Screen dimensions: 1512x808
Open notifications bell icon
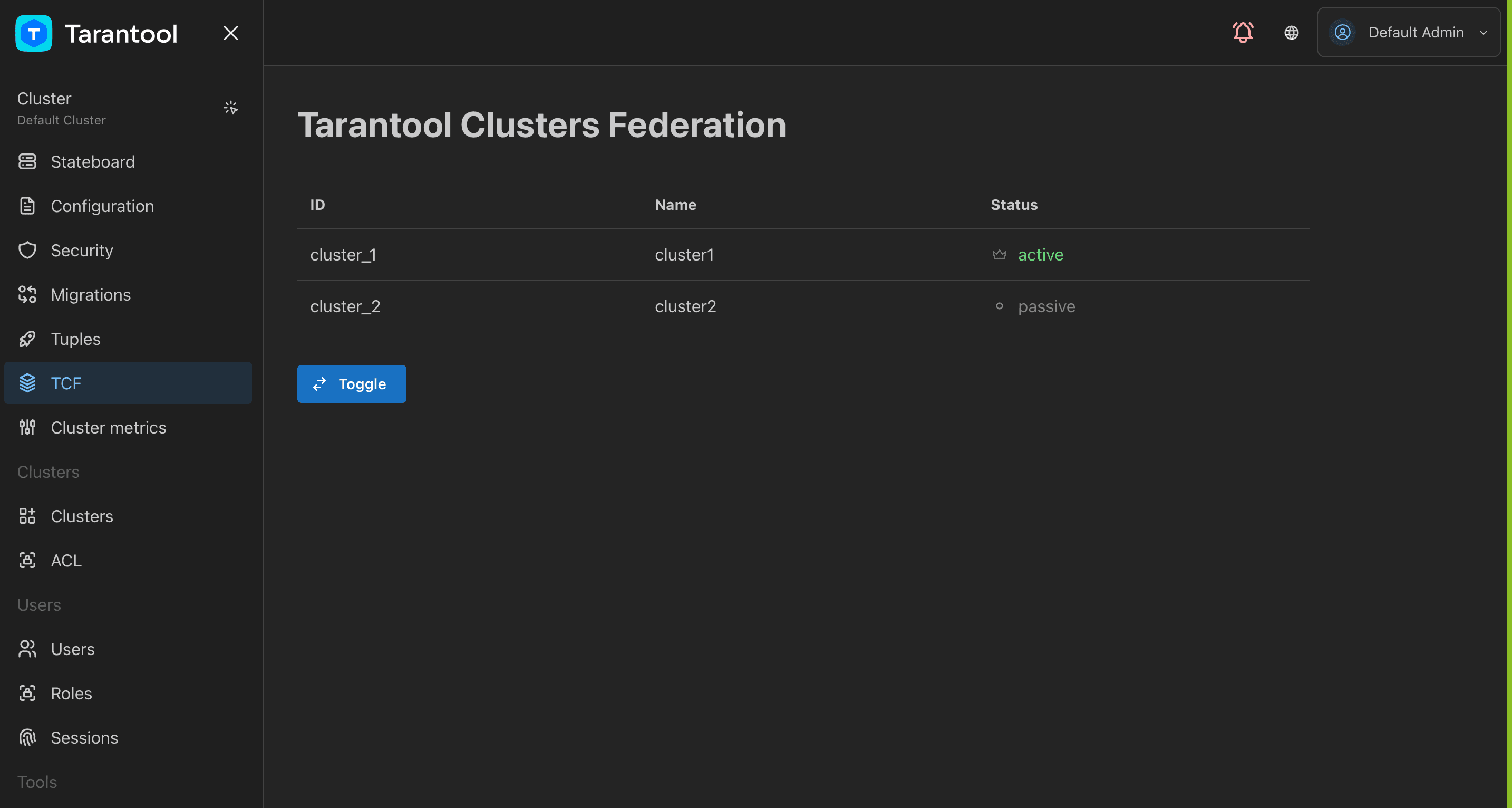1243,32
